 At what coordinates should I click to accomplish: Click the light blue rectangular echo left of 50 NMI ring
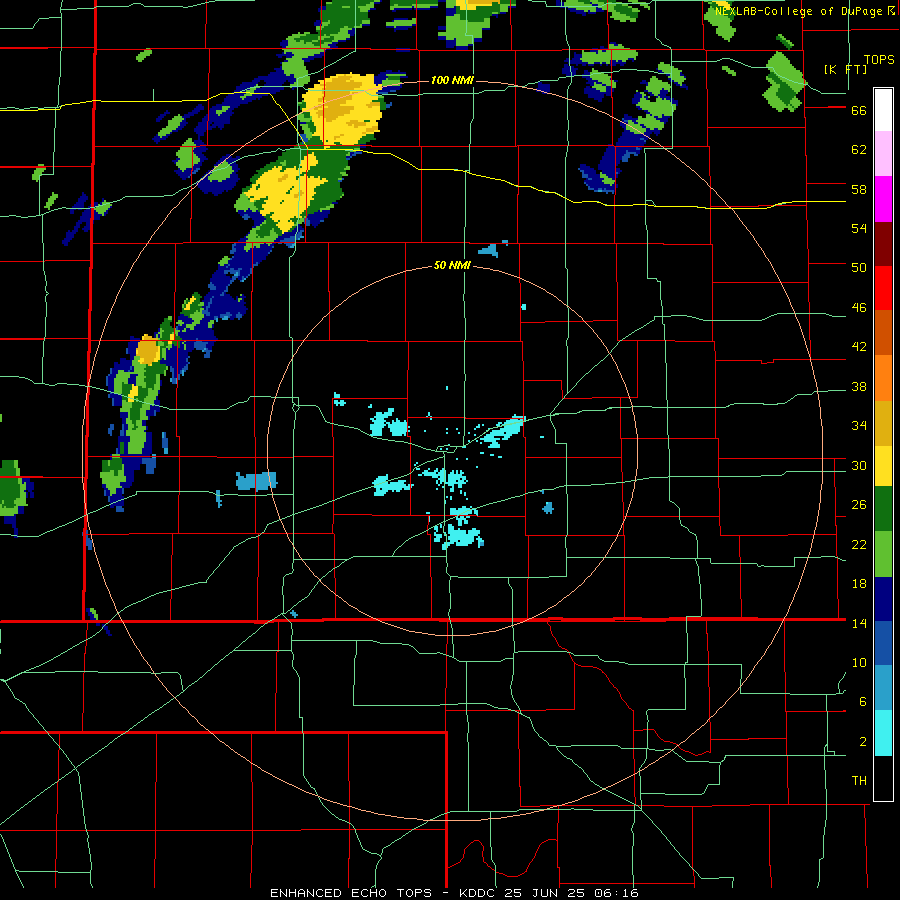point(256,481)
